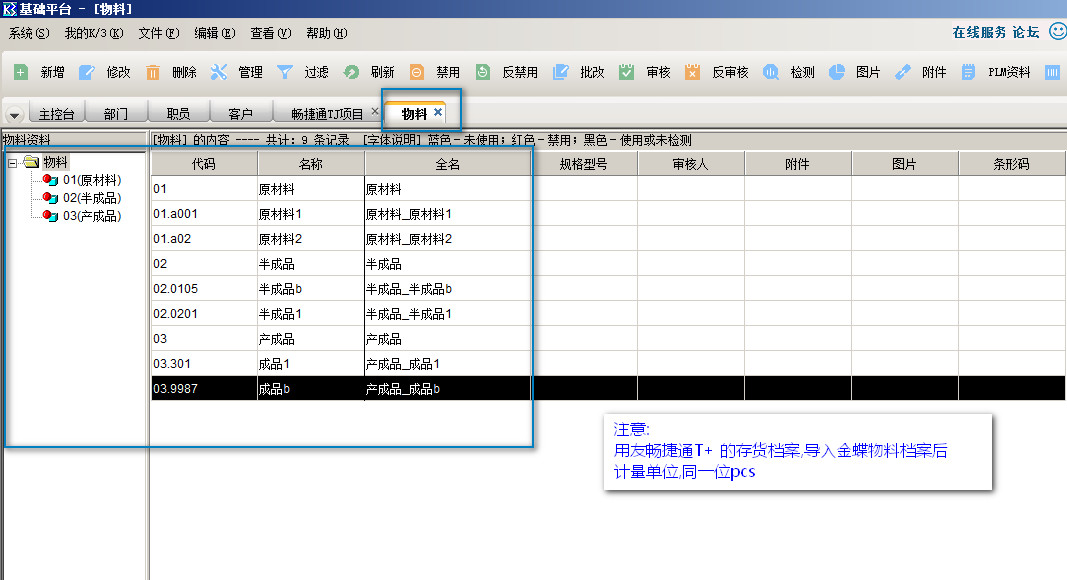This screenshot has width=1067, height=580.
Task: Click the 附件 (Attachment) icon
Action: coord(902,72)
